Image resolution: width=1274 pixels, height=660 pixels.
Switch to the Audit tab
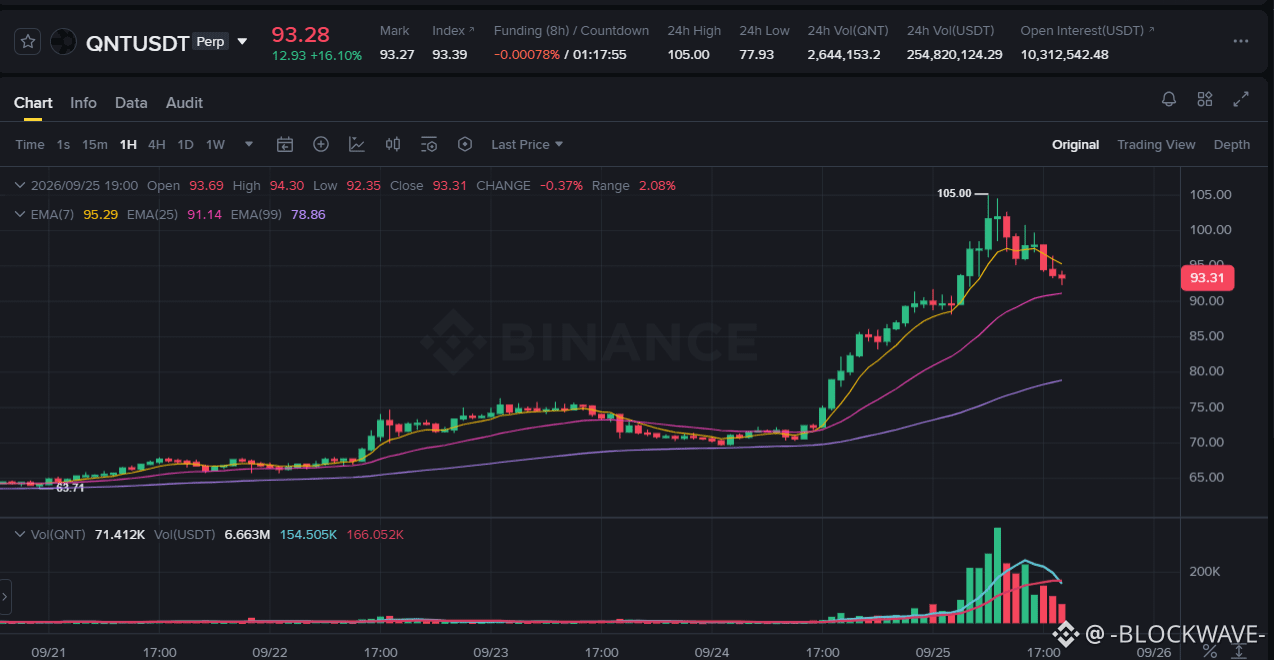tap(184, 102)
